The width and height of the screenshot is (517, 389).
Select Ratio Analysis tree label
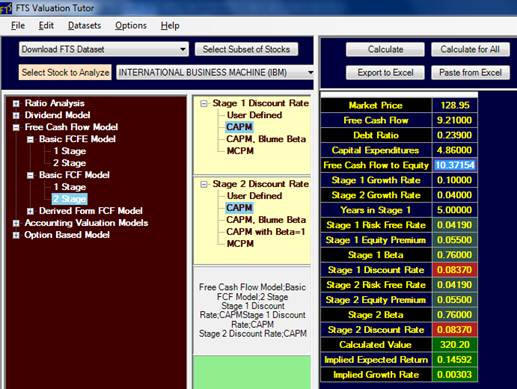point(55,103)
